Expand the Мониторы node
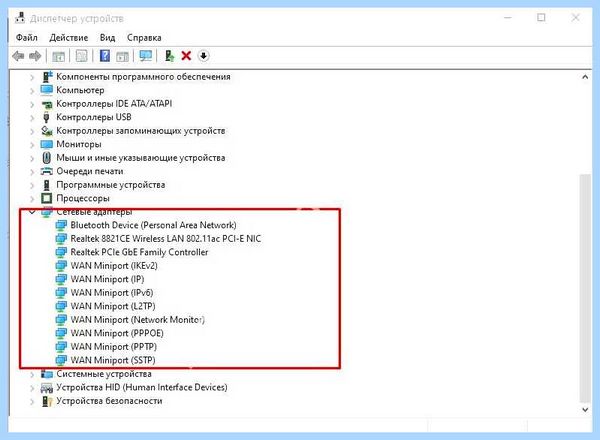This screenshot has height=440, width=600. (x=32, y=145)
